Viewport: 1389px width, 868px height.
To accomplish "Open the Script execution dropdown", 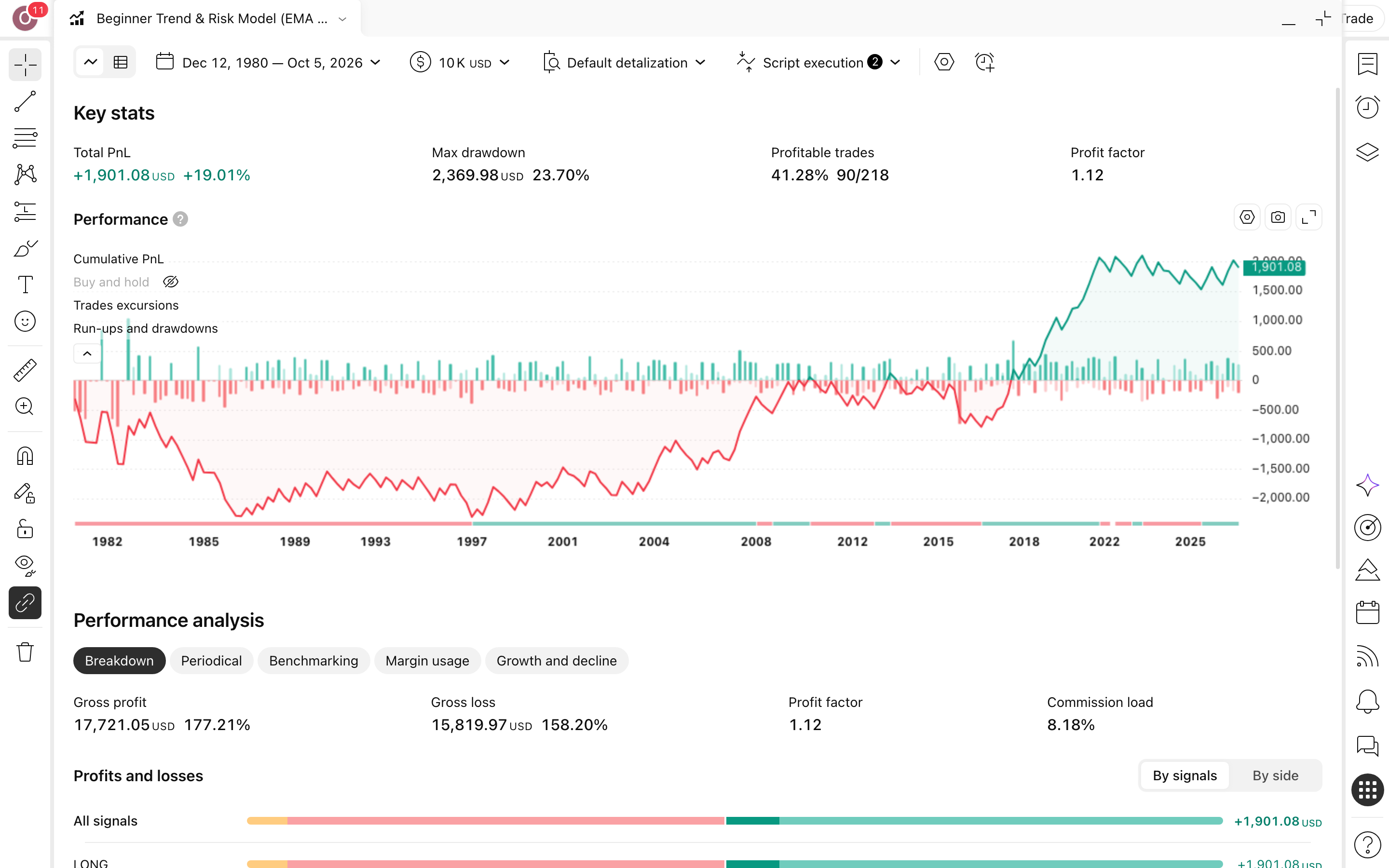I will click(819, 63).
